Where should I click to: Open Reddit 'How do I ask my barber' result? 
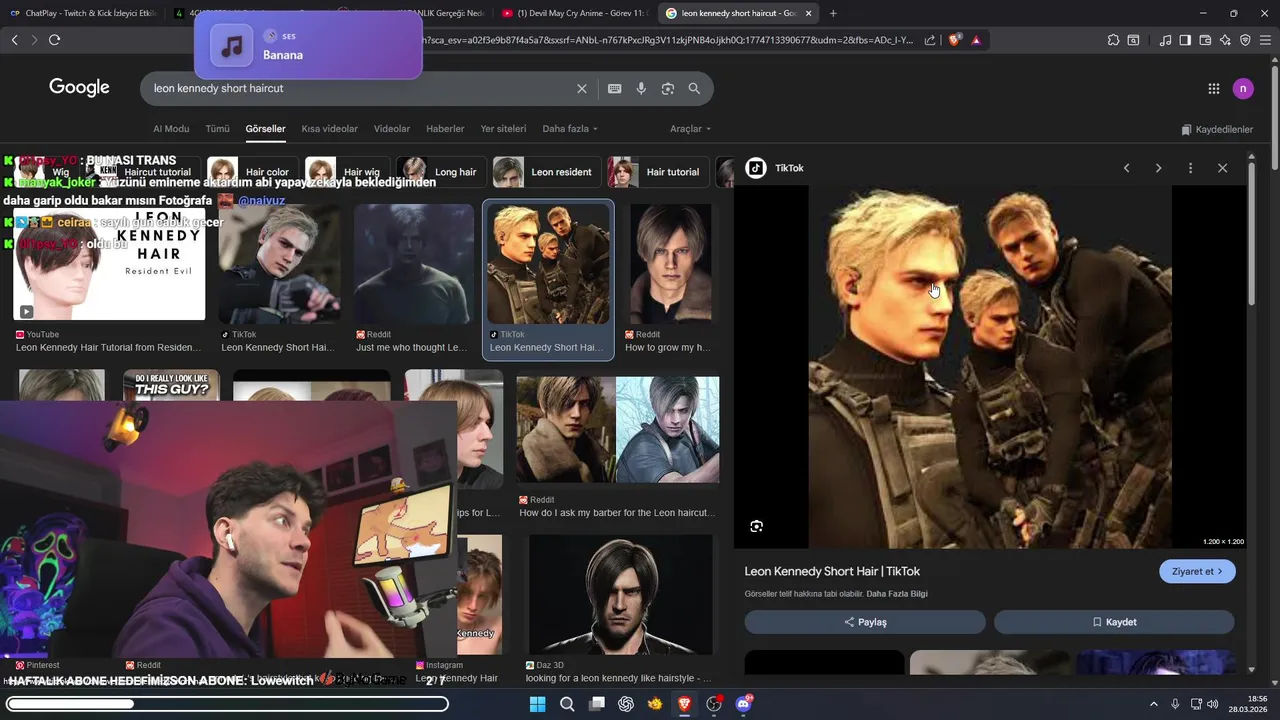point(617,430)
